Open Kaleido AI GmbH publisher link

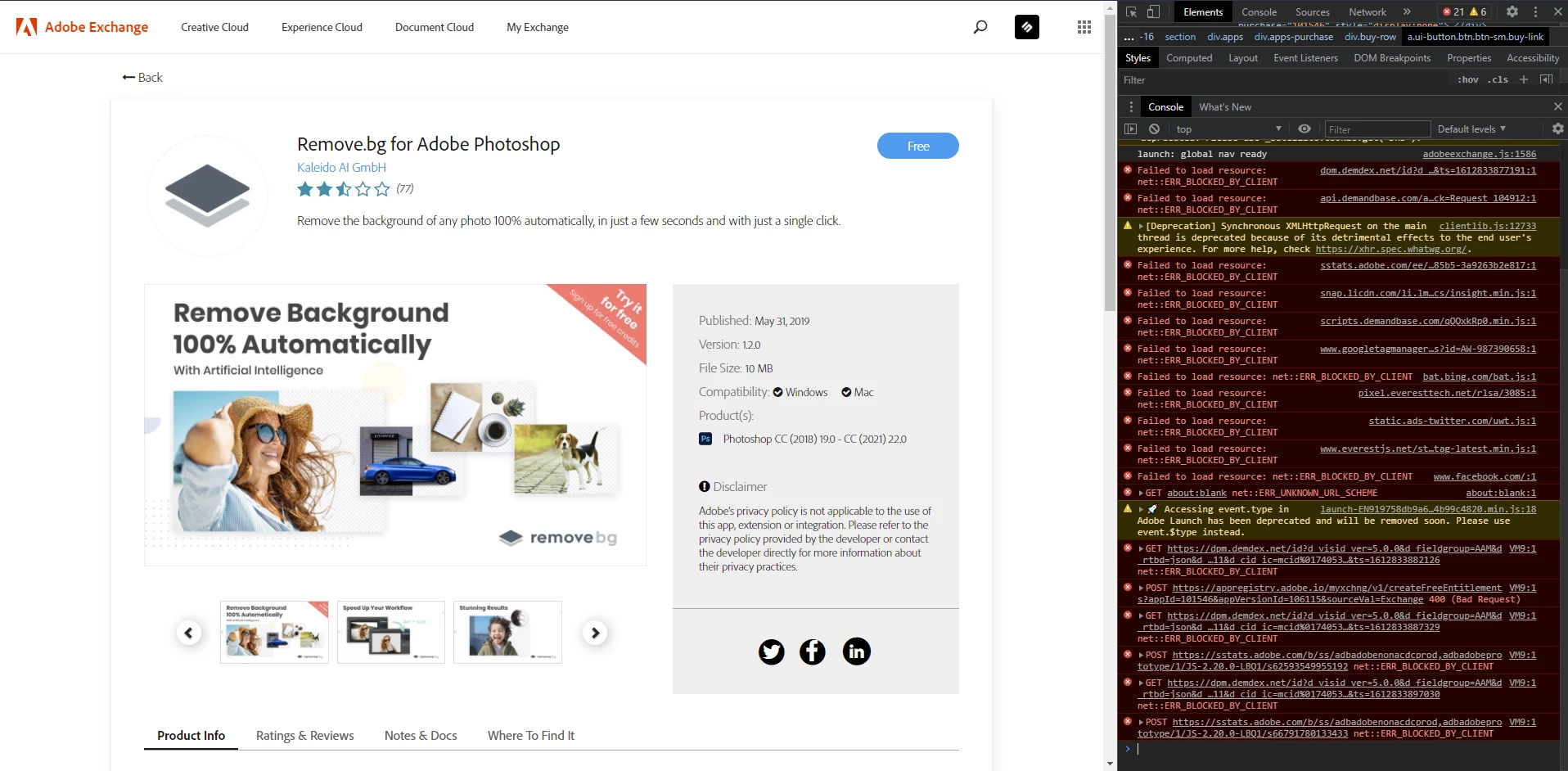(x=341, y=167)
